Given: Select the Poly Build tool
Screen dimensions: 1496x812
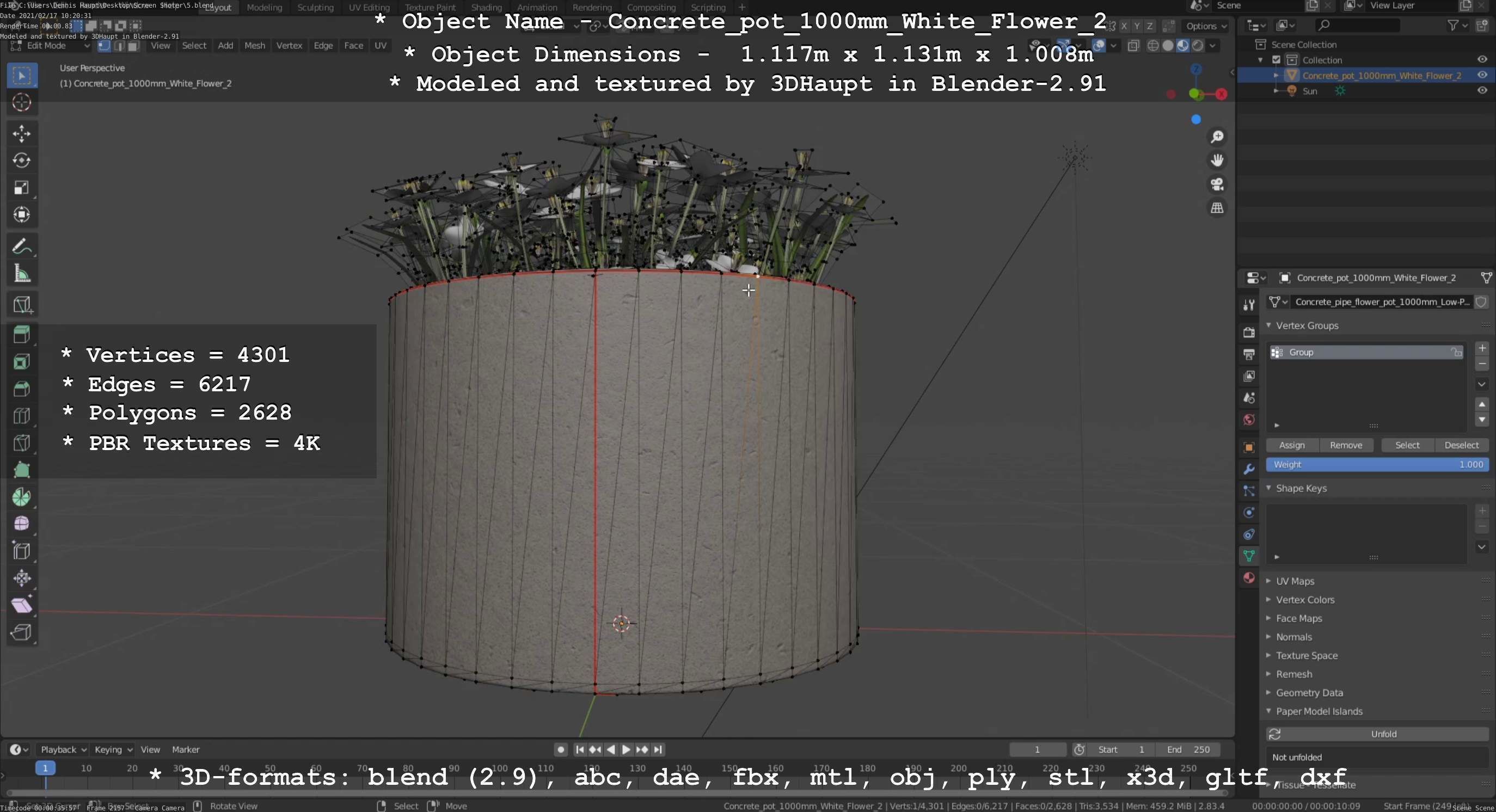Looking at the screenshot, I should (x=22, y=470).
